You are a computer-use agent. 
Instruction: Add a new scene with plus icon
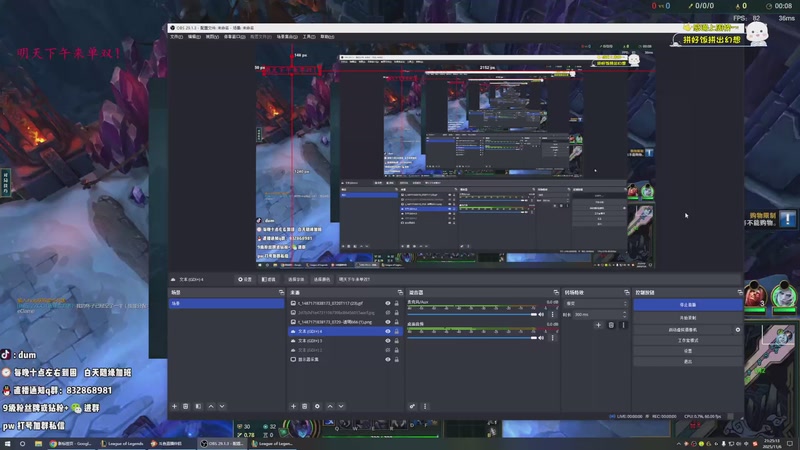click(174, 406)
